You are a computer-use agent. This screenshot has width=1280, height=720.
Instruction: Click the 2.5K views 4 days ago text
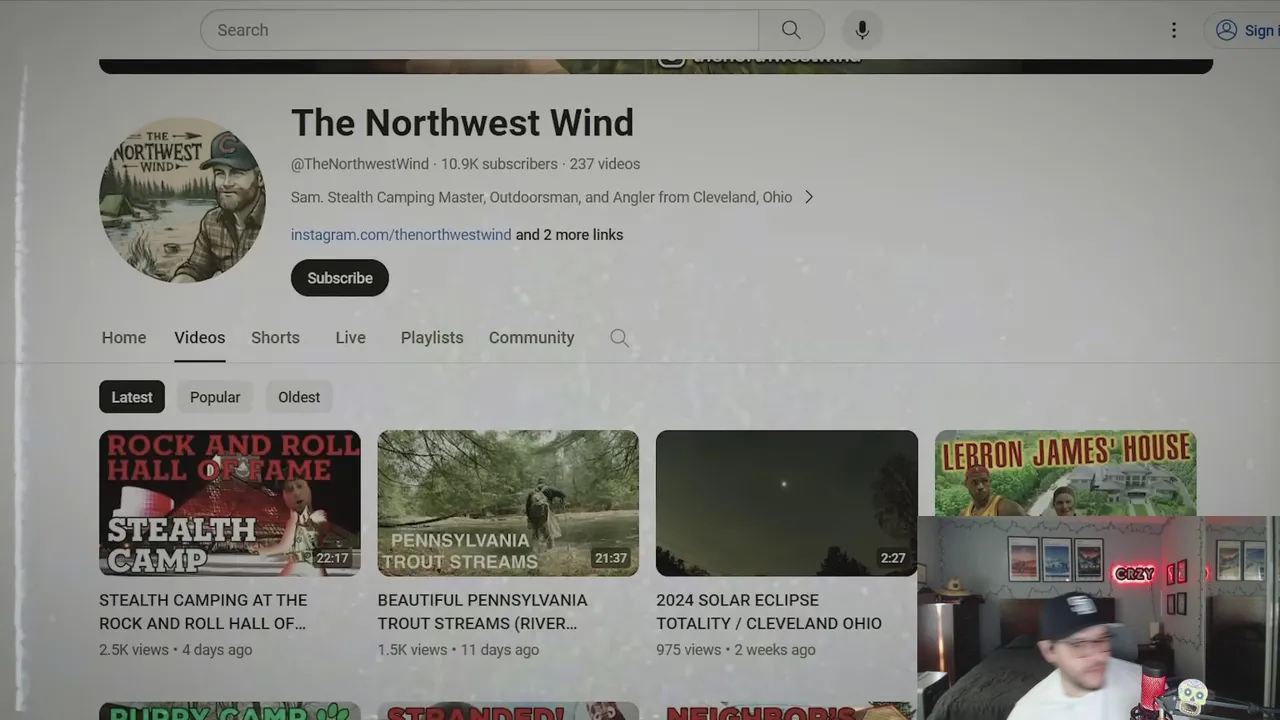pyautogui.click(x=176, y=650)
